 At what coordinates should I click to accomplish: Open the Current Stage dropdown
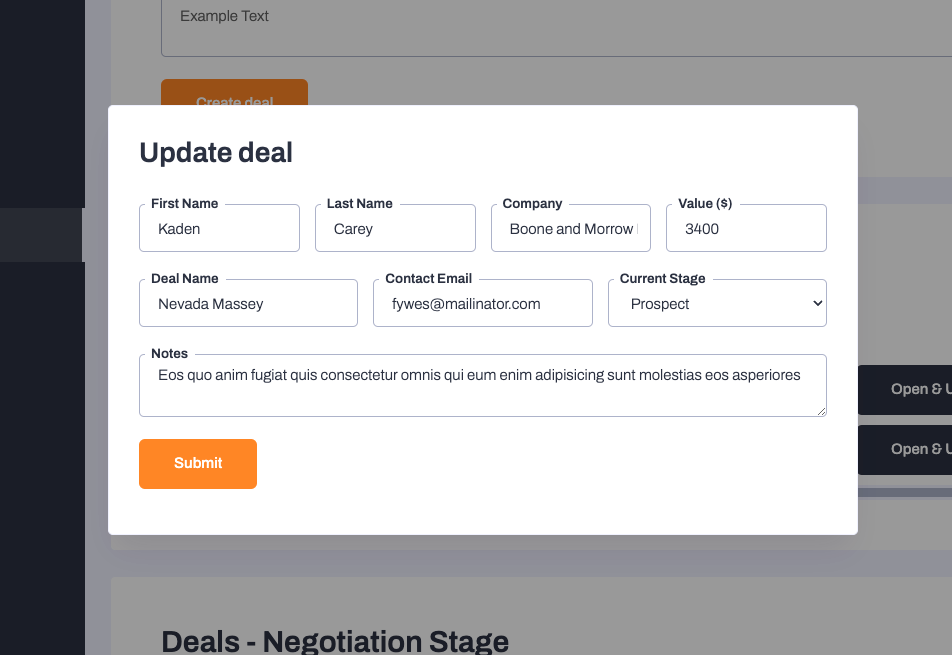(x=717, y=304)
